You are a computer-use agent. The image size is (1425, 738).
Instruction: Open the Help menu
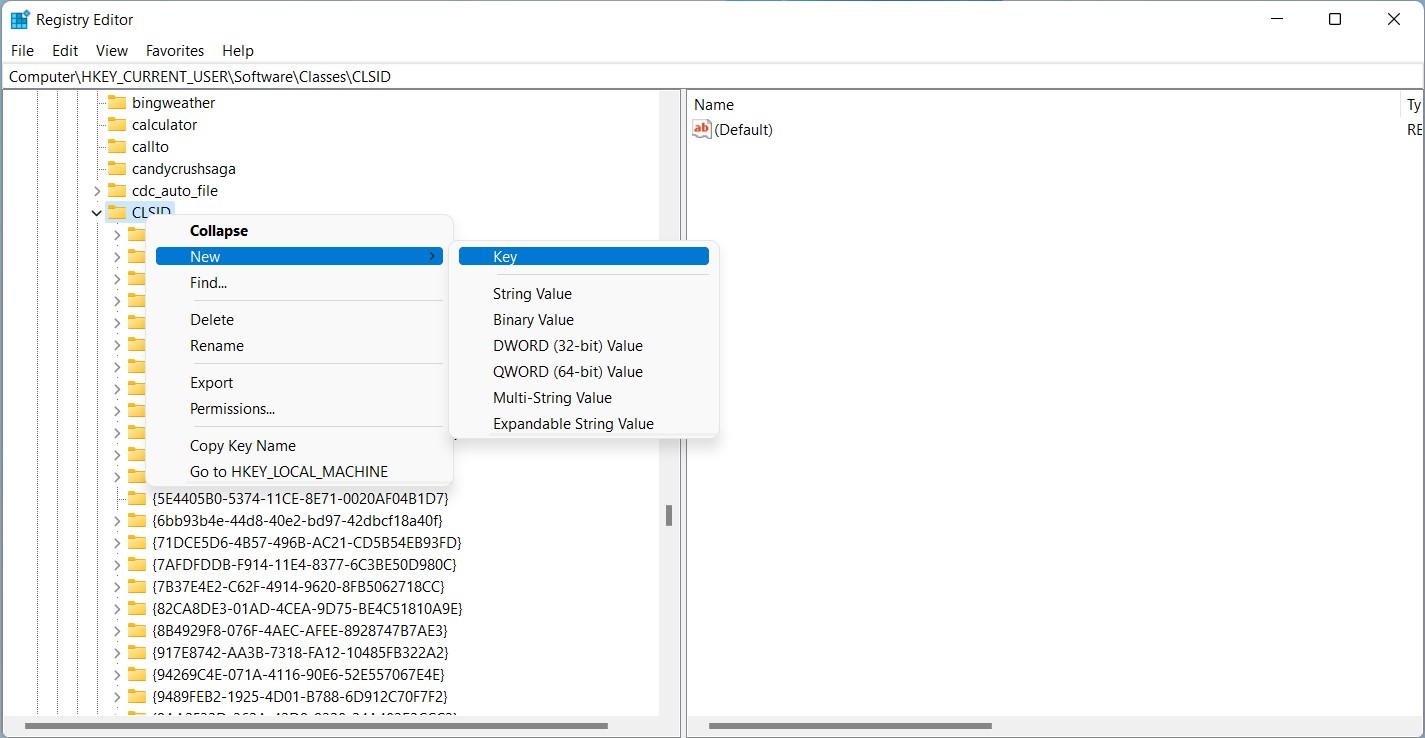238,51
